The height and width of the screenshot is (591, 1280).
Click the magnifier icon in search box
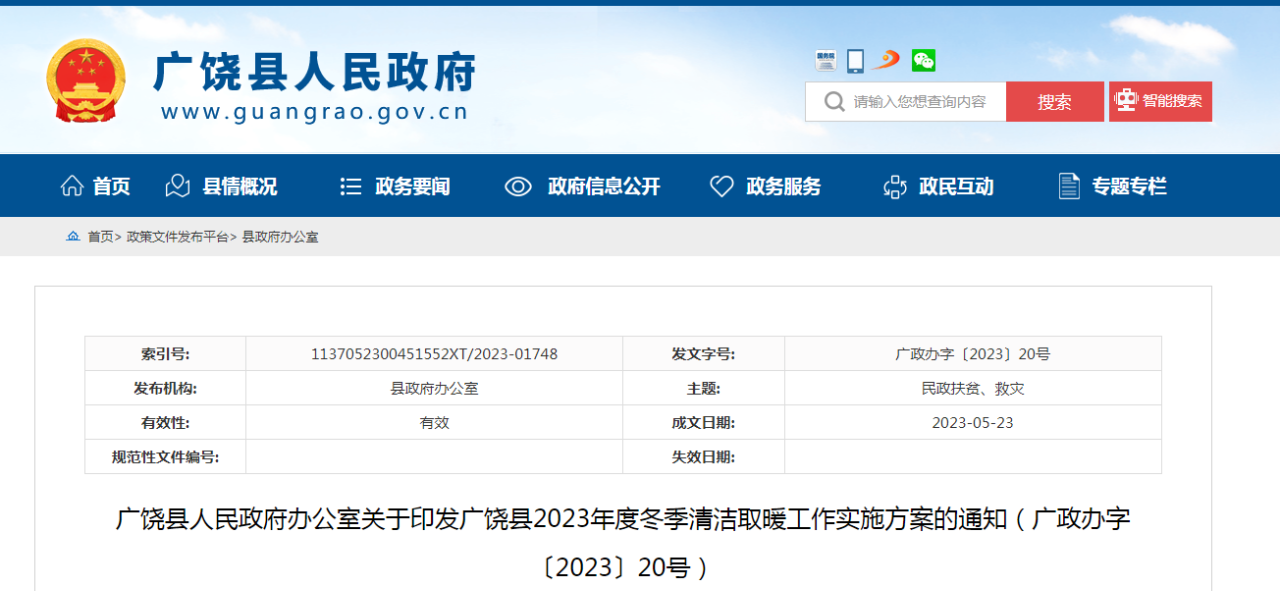pyautogui.click(x=834, y=102)
